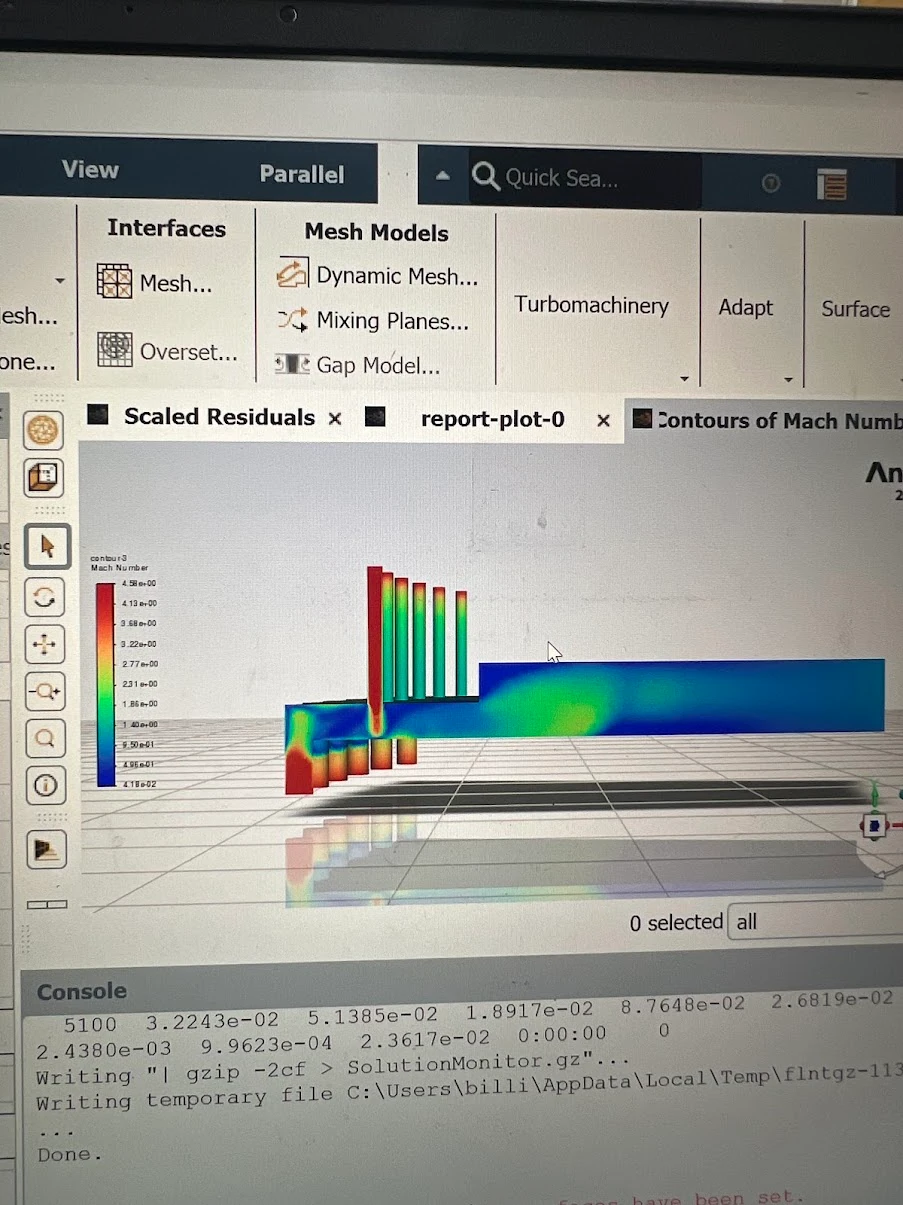Click the 'Done.' line in Console

click(x=70, y=1154)
